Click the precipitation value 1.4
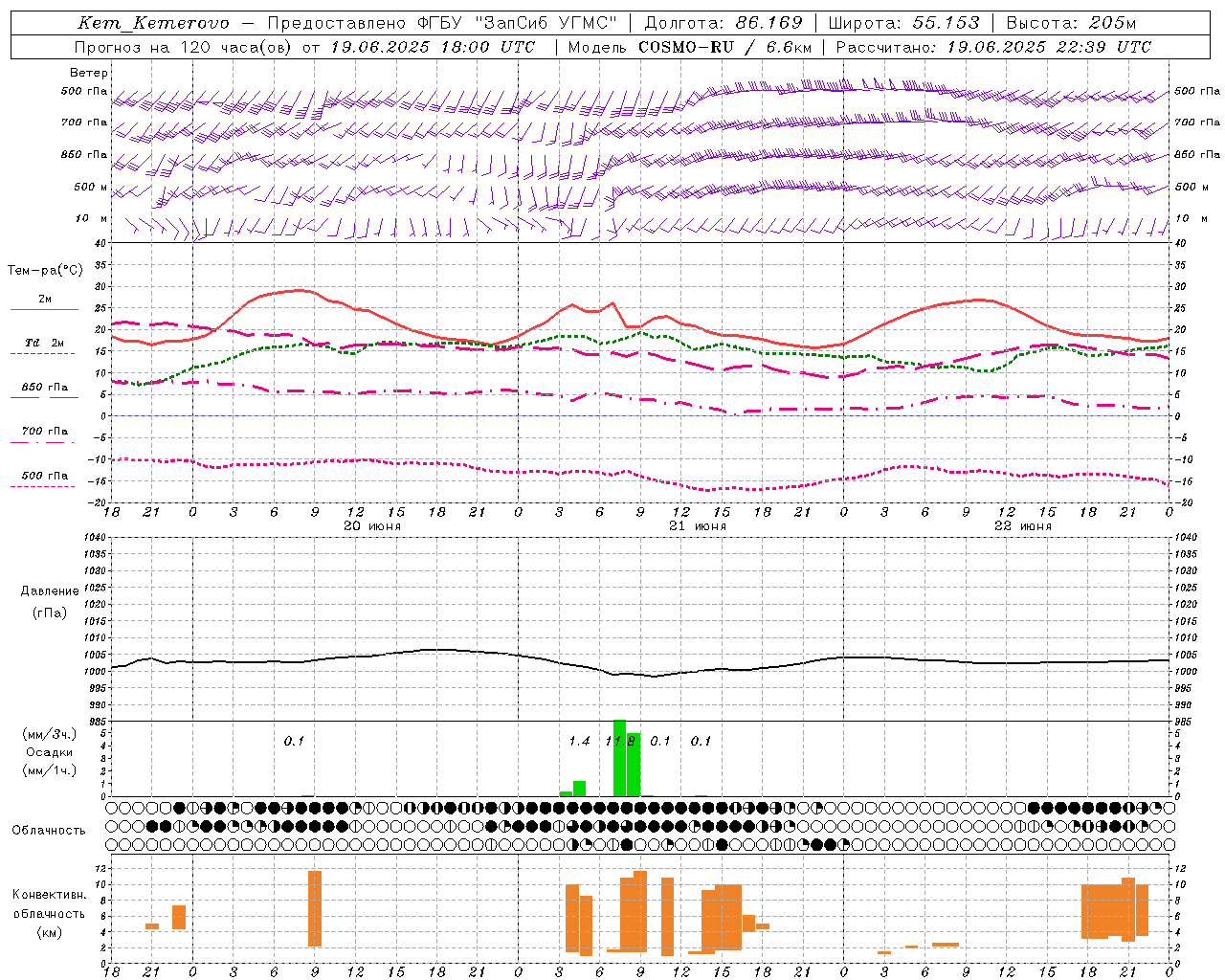Viewport: 1225px width, 980px height. click(579, 741)
